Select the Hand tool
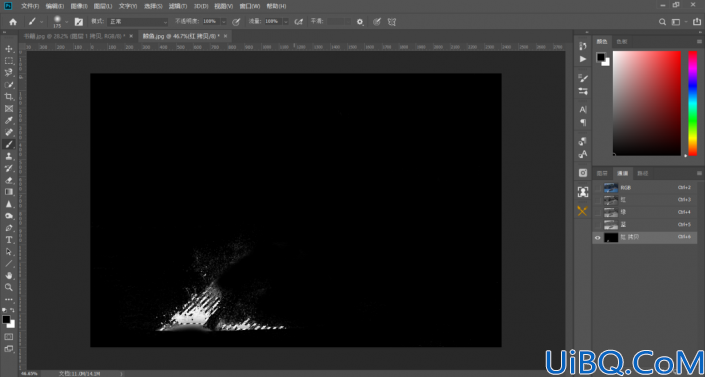This screenshot has height=377, width=705. pos(9,275)
